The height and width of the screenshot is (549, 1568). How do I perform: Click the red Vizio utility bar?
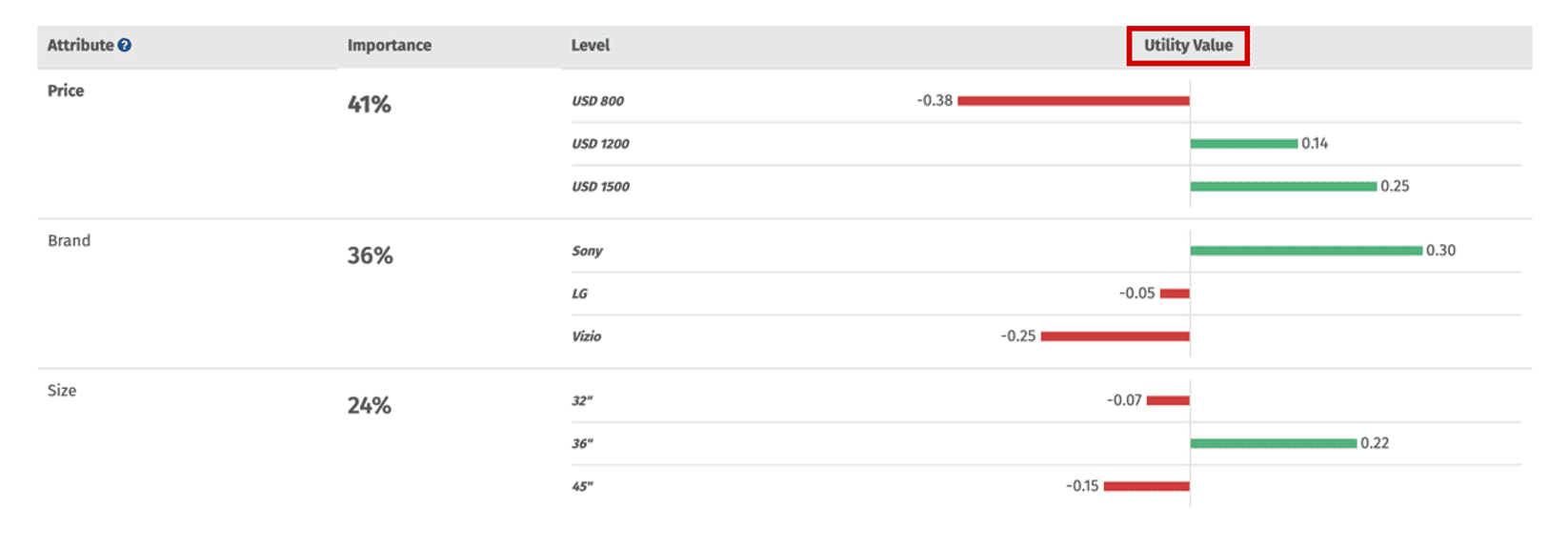tap(1115, 336)
